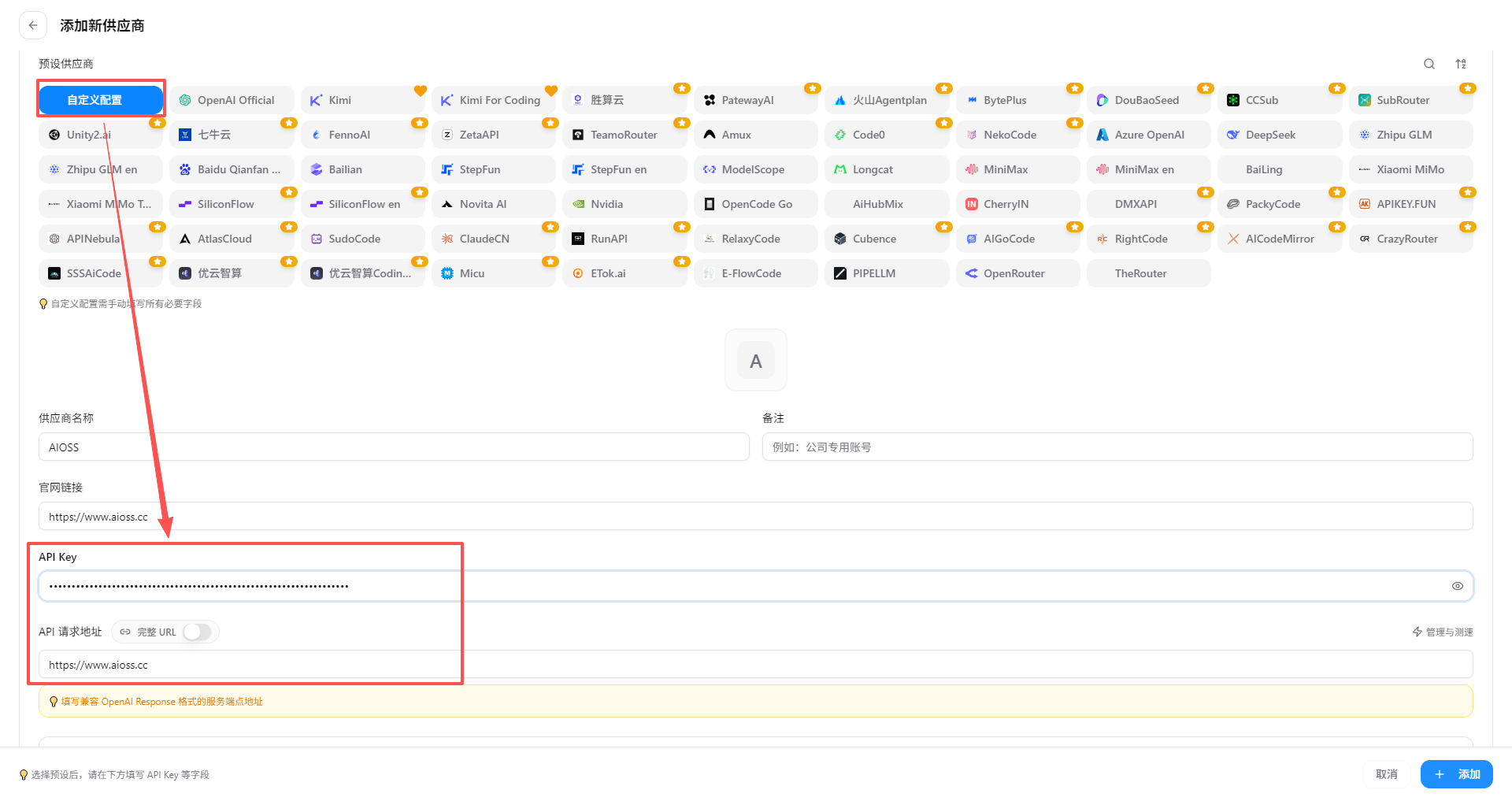
Task: Select the CrazyRouter preset
Action: click(1411, 239)
